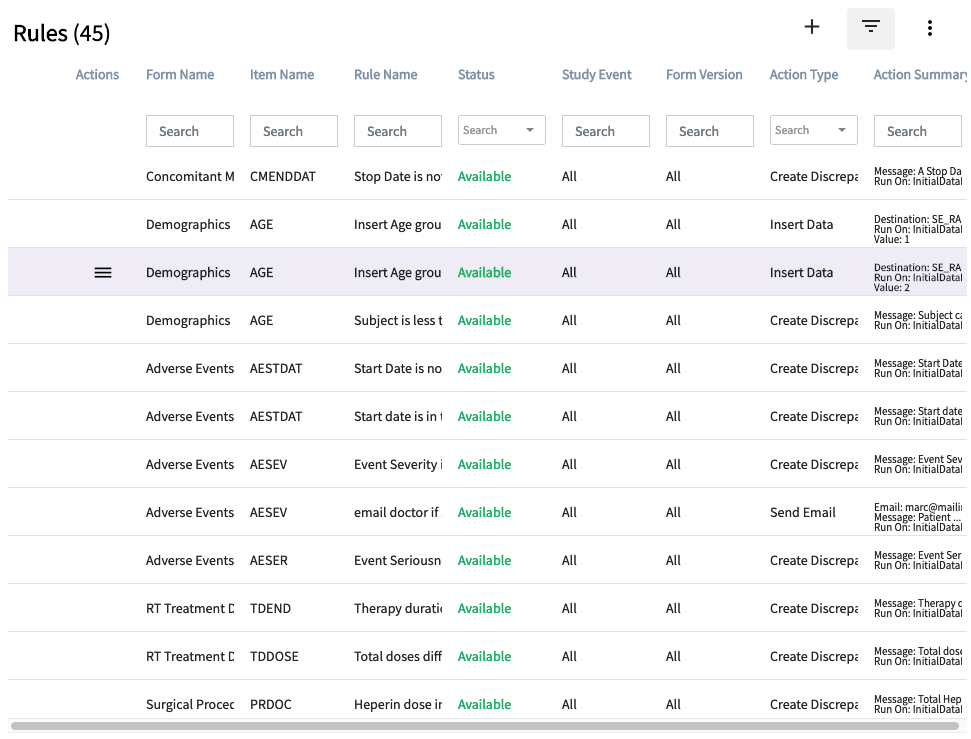Open the three-dot more options menu

pos(929,28)
